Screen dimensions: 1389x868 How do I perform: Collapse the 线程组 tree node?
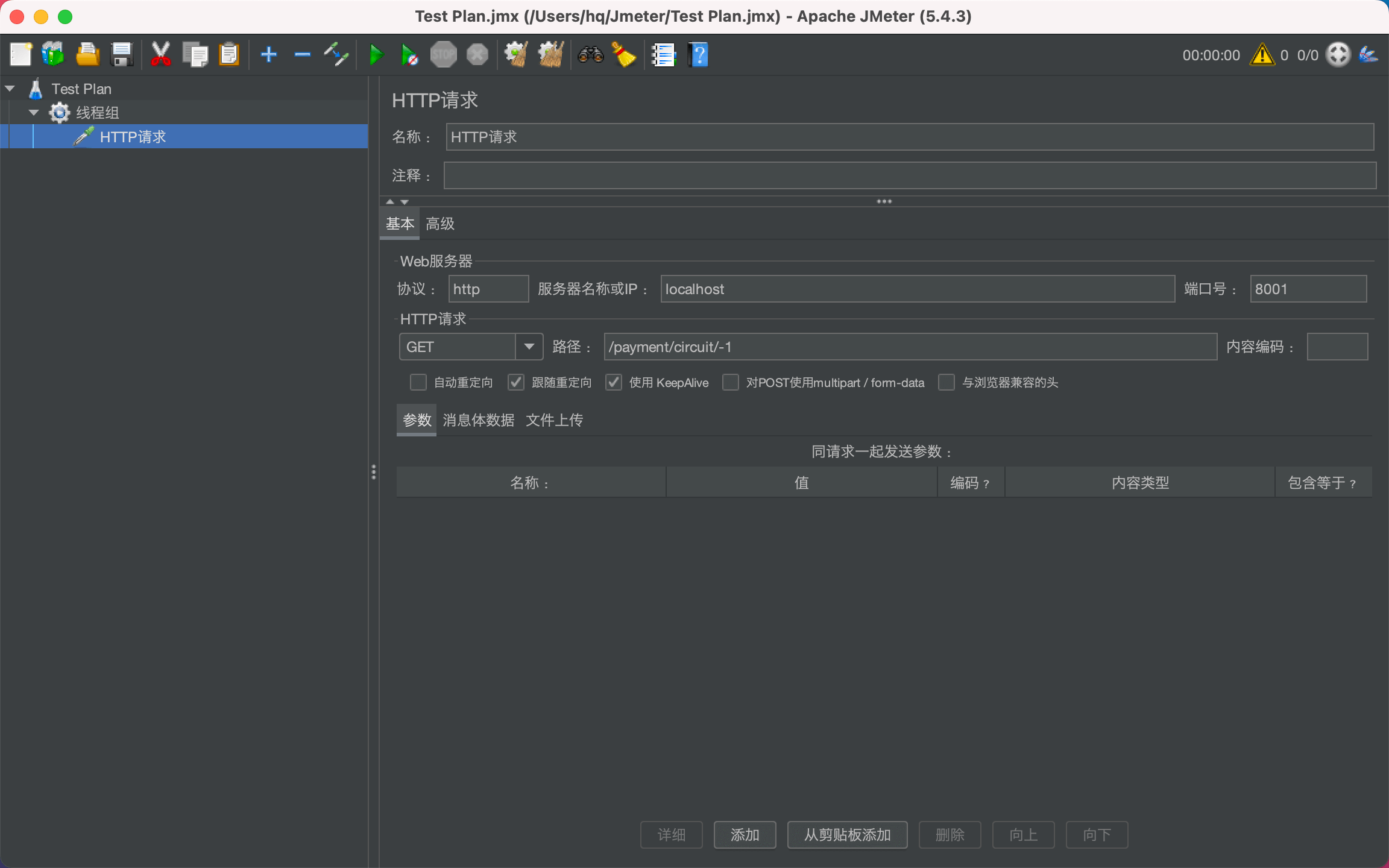coord(34,113)
